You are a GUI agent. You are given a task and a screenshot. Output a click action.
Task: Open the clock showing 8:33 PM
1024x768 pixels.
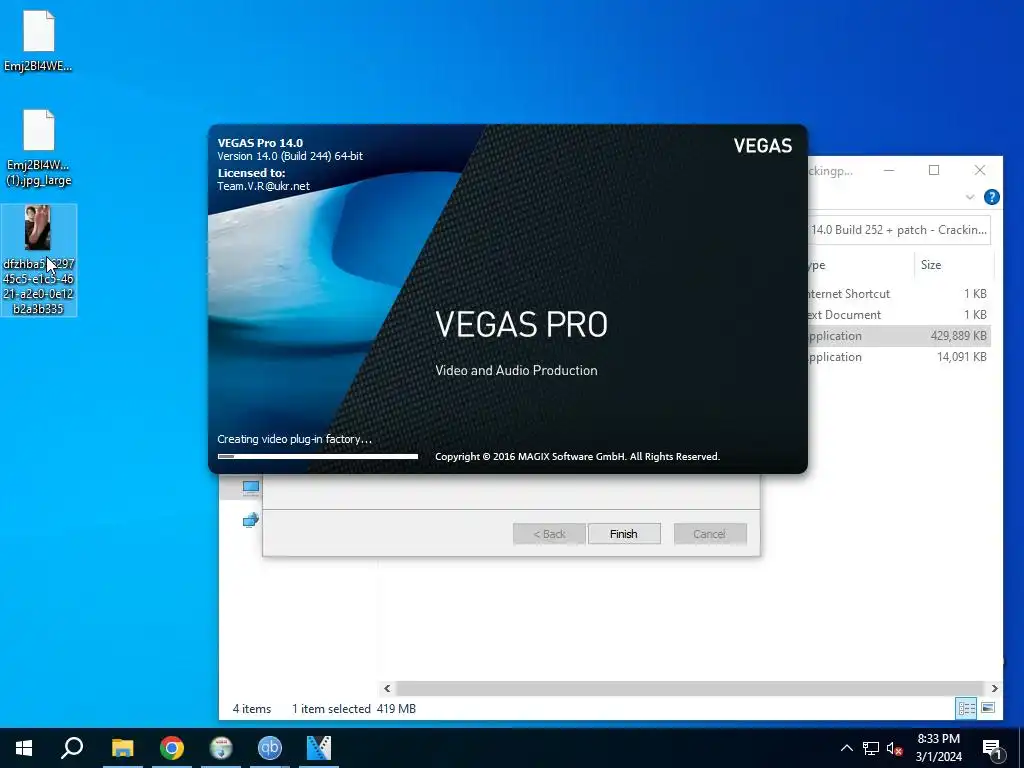coord(938,748)
